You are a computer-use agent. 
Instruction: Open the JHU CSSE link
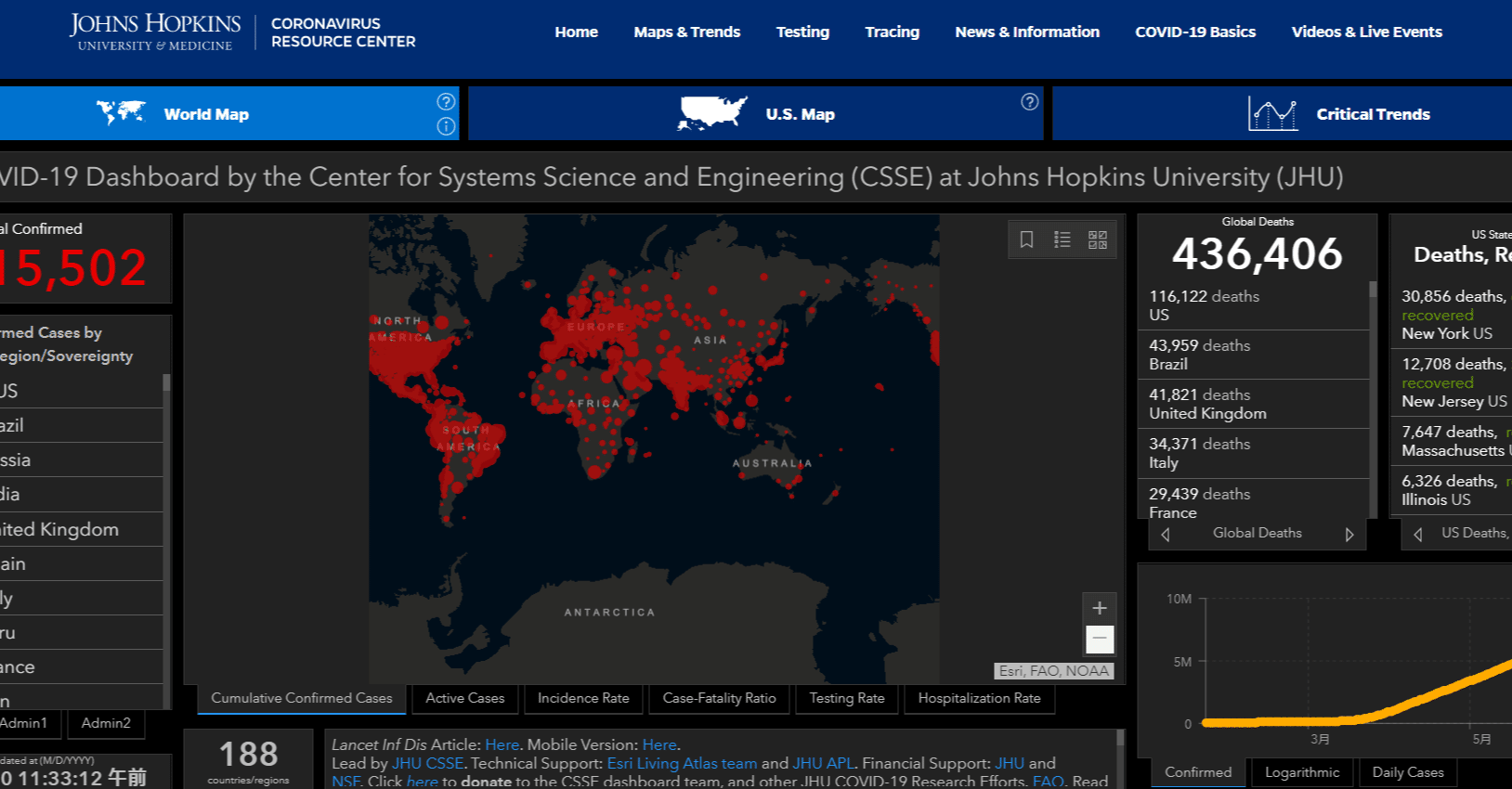(428, 763)
